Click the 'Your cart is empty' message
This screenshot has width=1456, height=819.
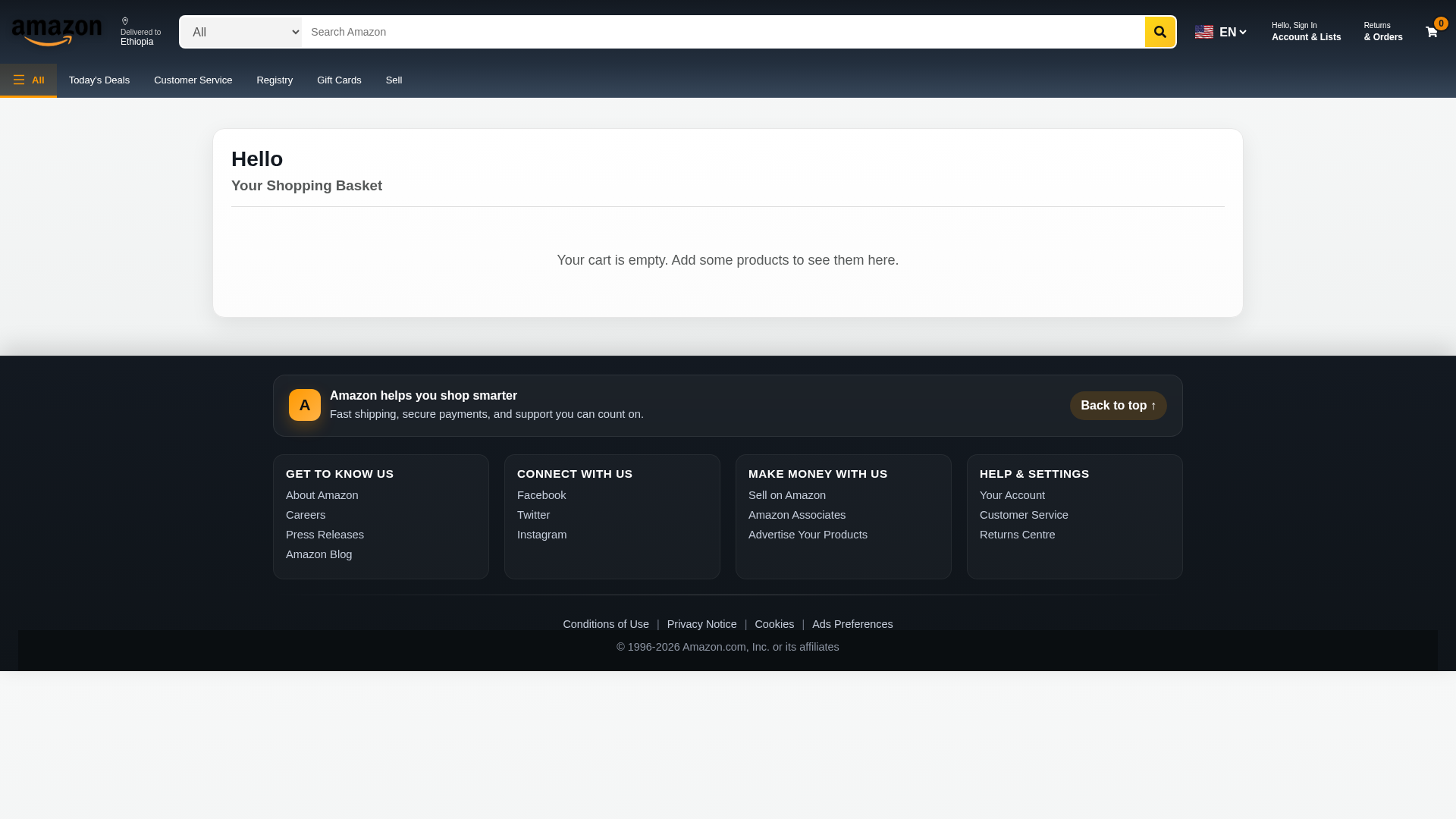click(728, 260)
